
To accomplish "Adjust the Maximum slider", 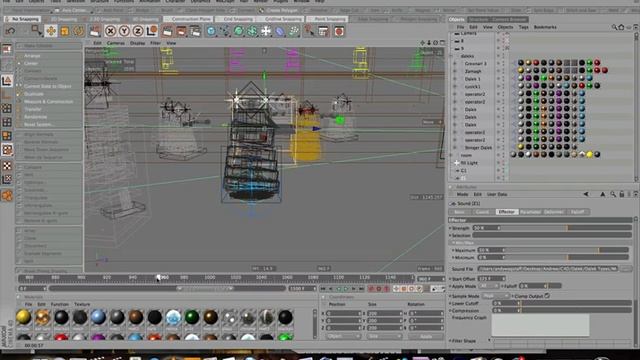I will click(567, 250).
